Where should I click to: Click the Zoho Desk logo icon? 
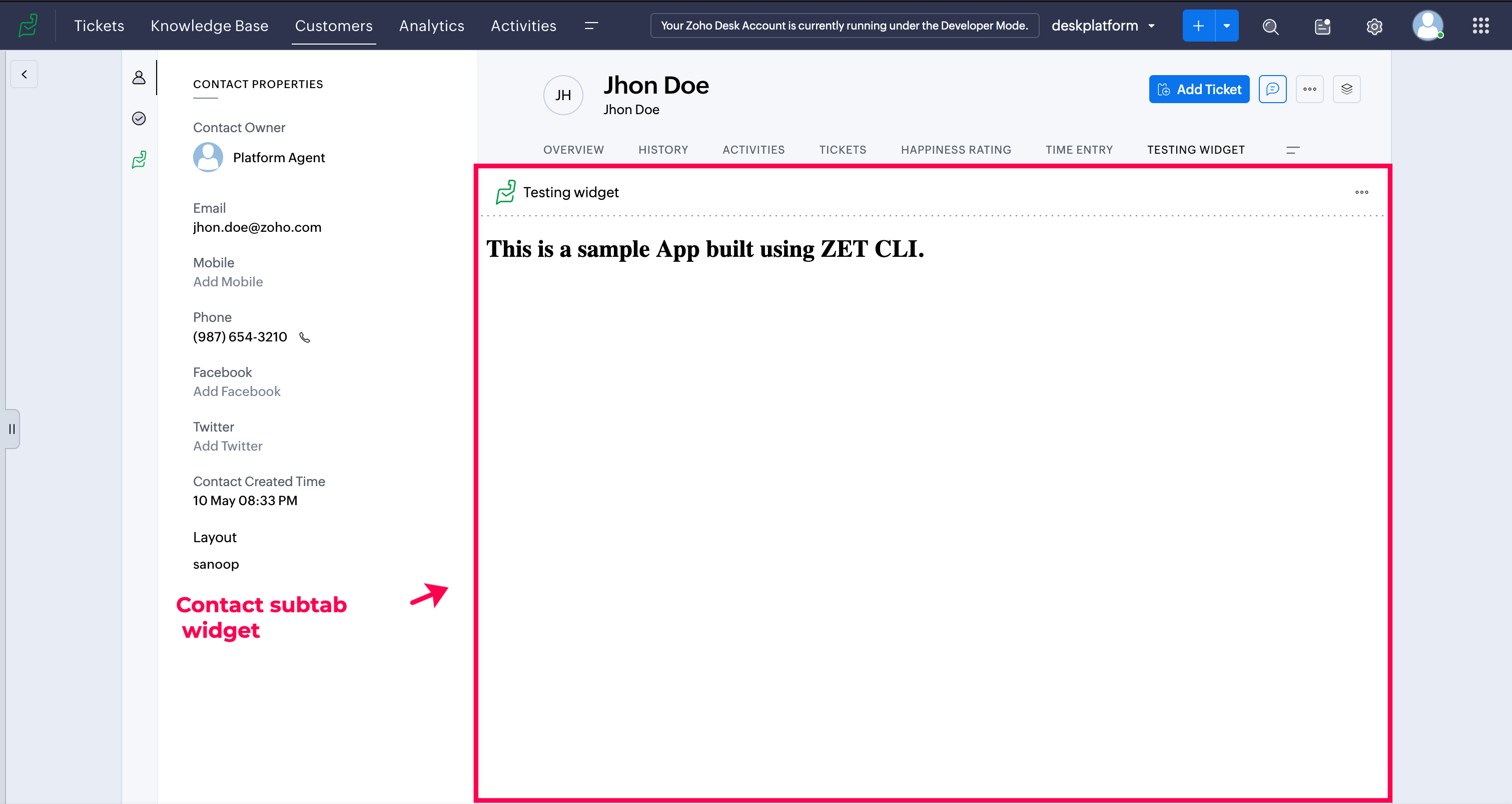[x=28, y=25]
